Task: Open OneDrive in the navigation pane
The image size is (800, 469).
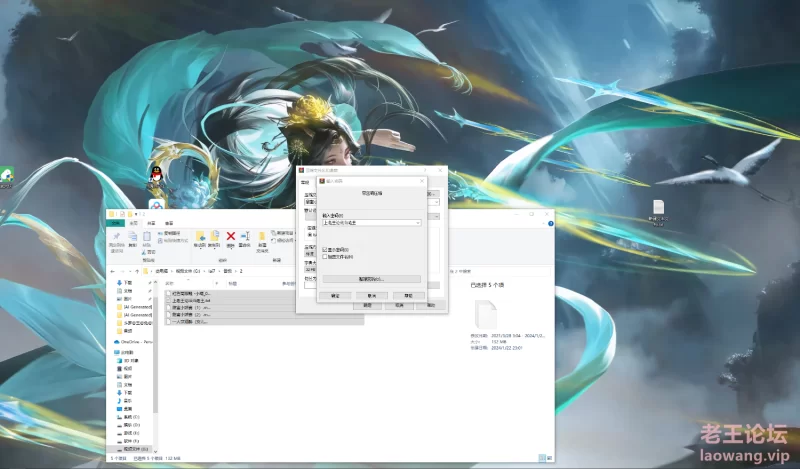Action: click(134, 341)
